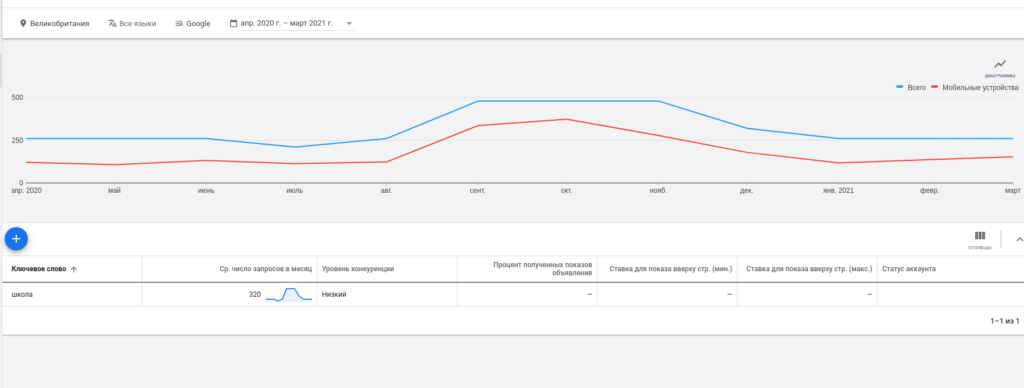Select the школа keyword row
1024x388 pixels.
pos(512,295)
